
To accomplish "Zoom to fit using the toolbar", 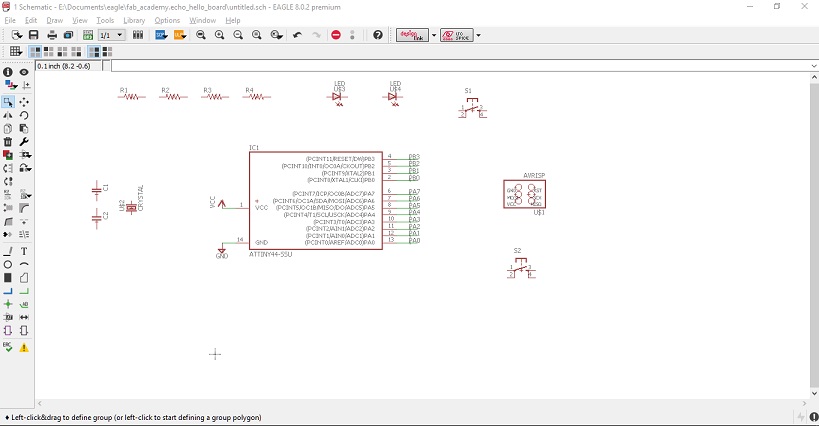I will [x=201, y=35].
